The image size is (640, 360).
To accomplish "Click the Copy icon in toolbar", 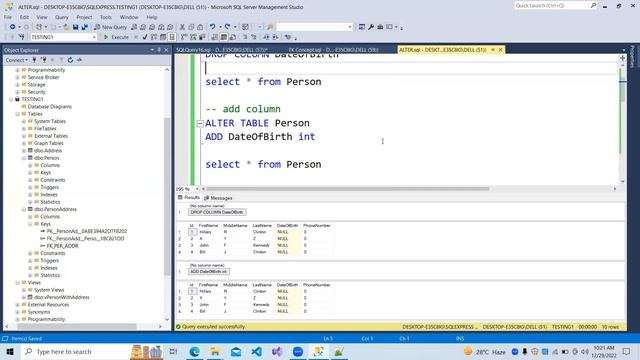I will (191, 27).
